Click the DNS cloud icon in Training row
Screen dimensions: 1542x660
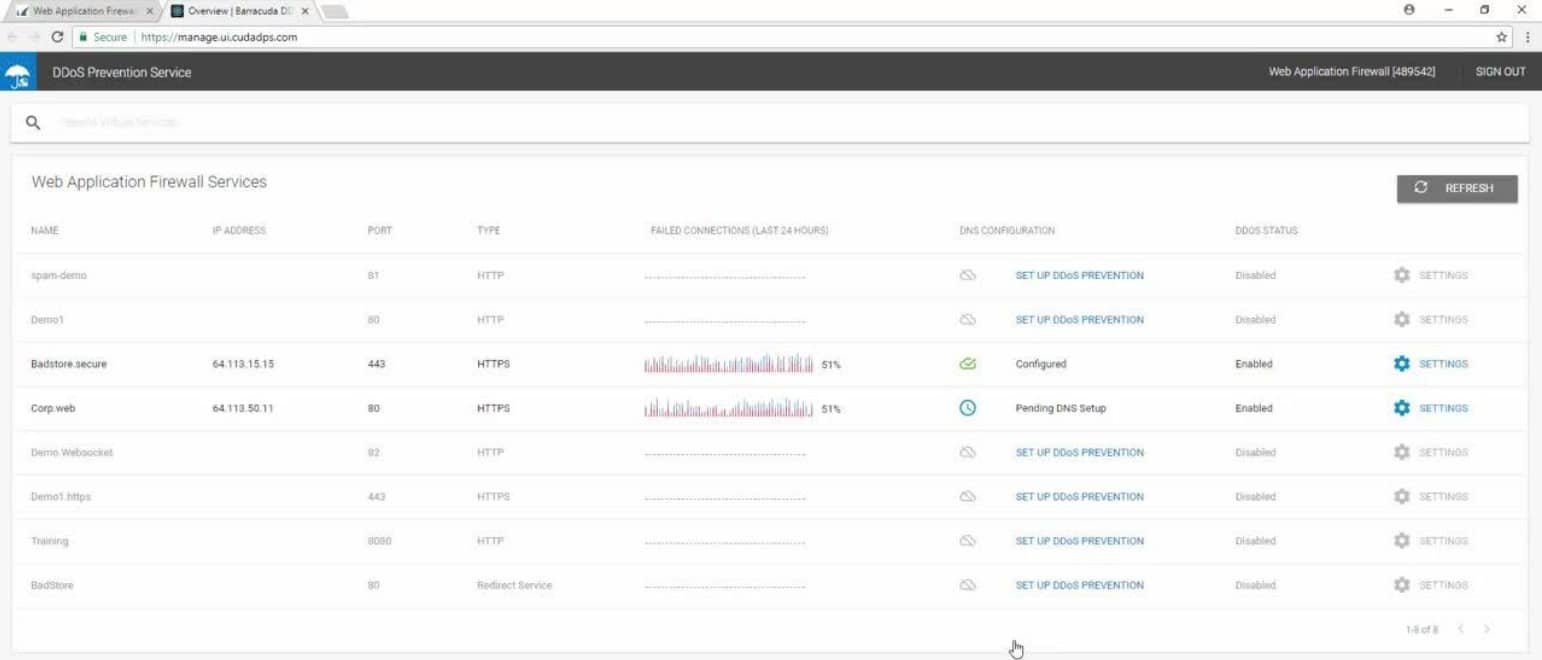coord(967,541)
